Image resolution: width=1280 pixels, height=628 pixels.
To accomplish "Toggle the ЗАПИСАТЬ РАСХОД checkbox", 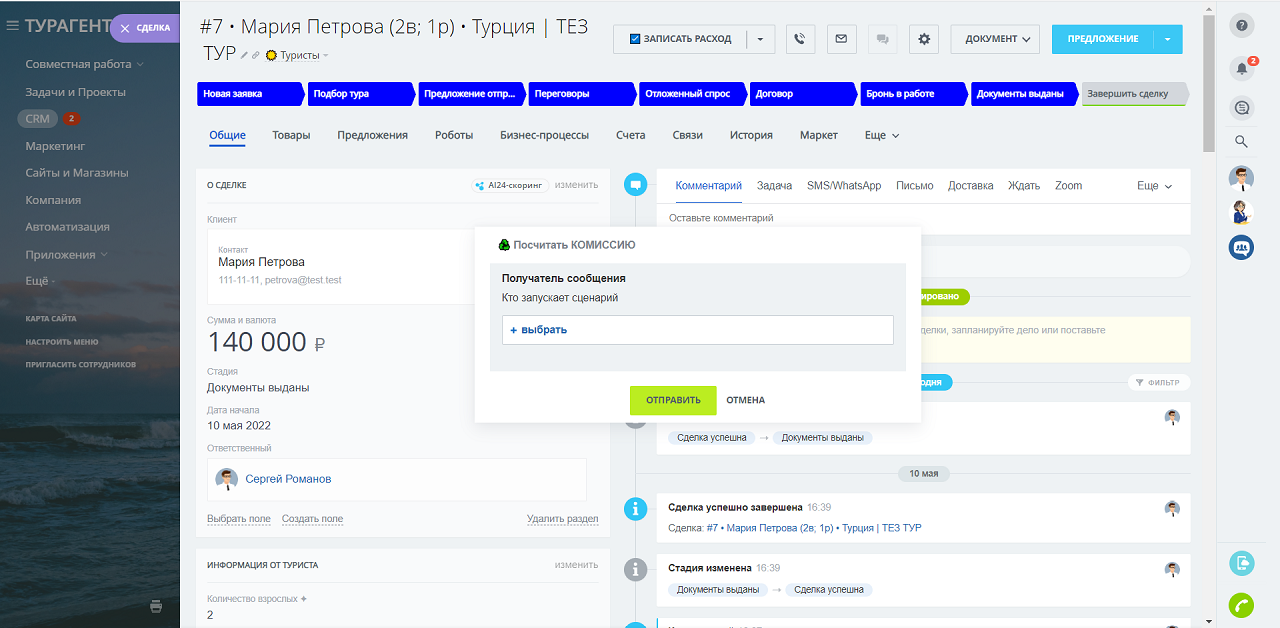I will (x=635, y=39).
